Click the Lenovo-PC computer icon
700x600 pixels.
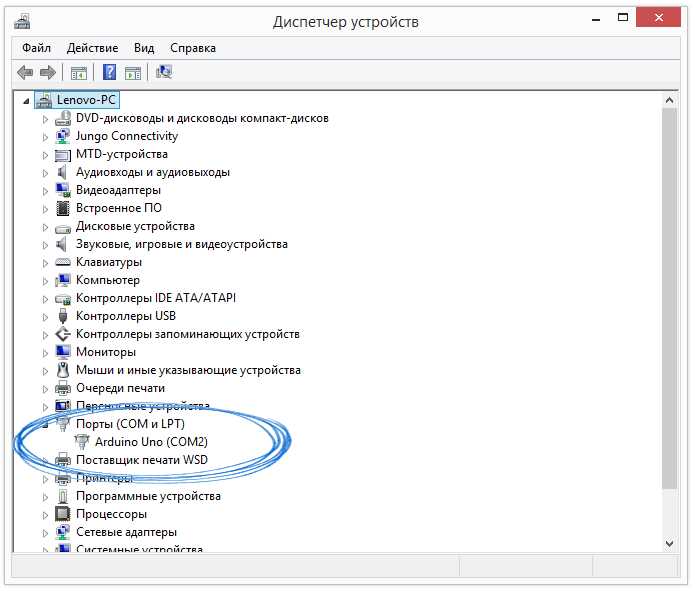[x=44, y=100]
